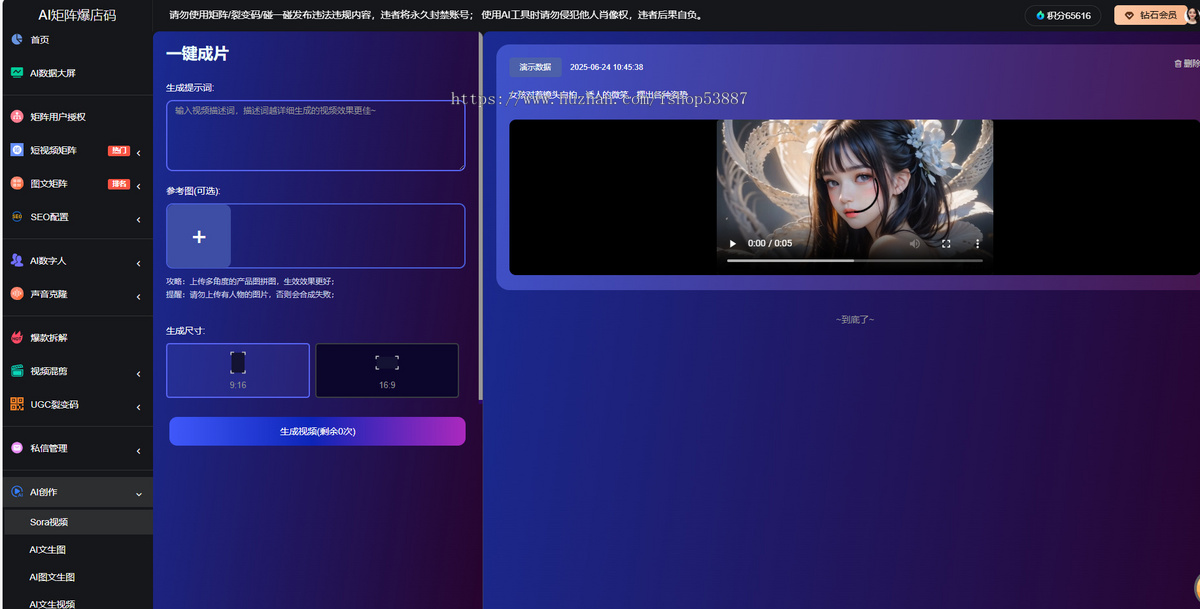Click the 图文矩阵 icon
This screenshot has width=1200, height=609.
point(17,183)
